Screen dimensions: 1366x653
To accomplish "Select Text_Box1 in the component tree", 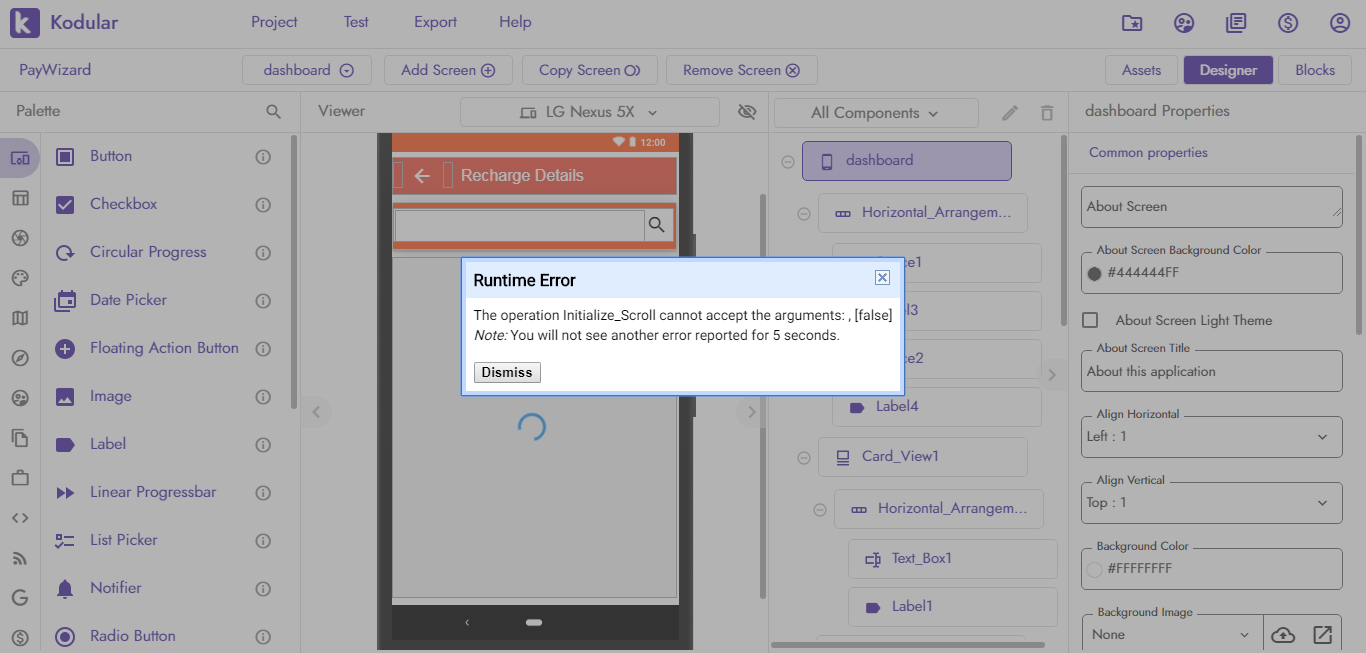I will click(953, 559).
